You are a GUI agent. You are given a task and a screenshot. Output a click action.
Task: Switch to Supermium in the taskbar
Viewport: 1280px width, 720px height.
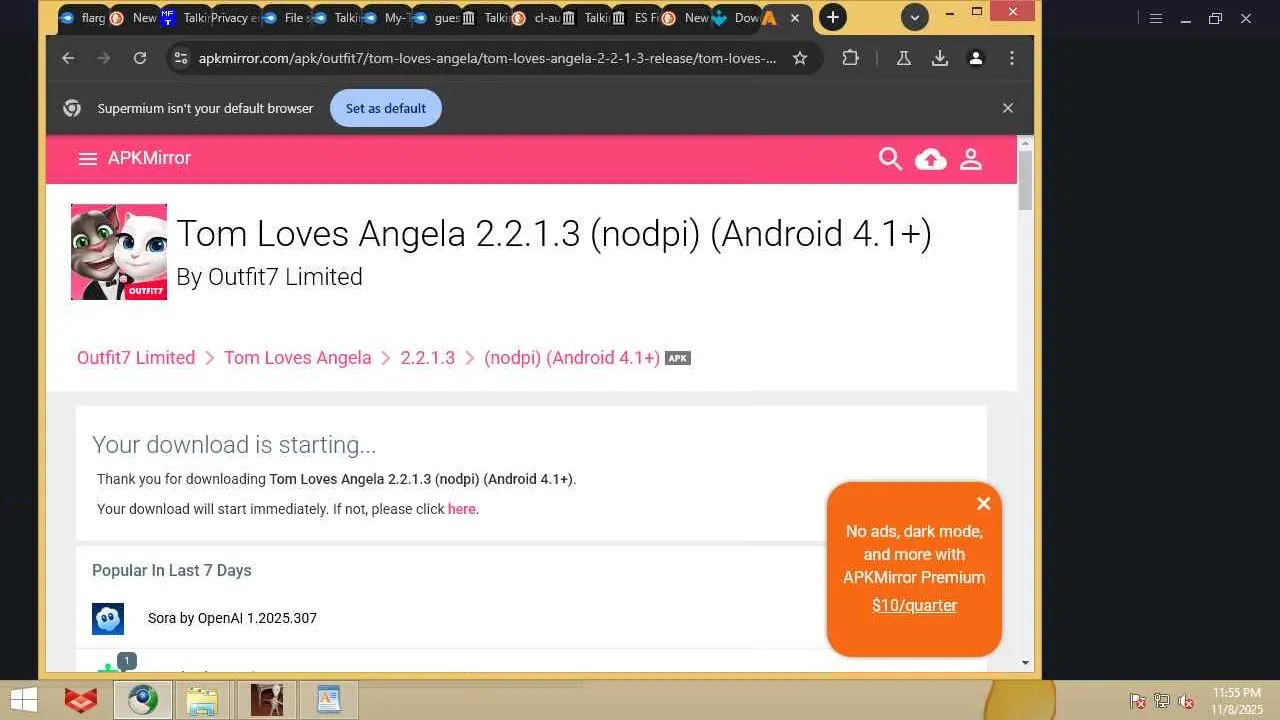[x=142, y=700]
